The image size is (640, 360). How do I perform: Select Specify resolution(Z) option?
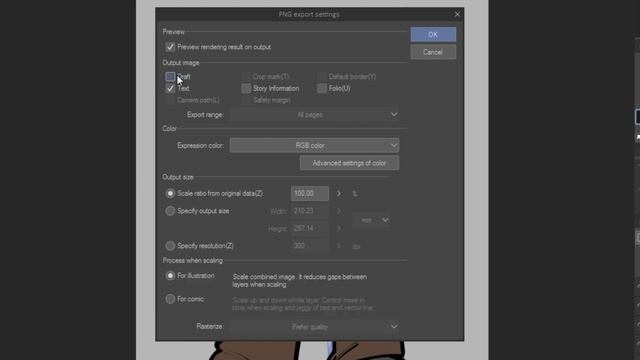(x=170, y=246)
